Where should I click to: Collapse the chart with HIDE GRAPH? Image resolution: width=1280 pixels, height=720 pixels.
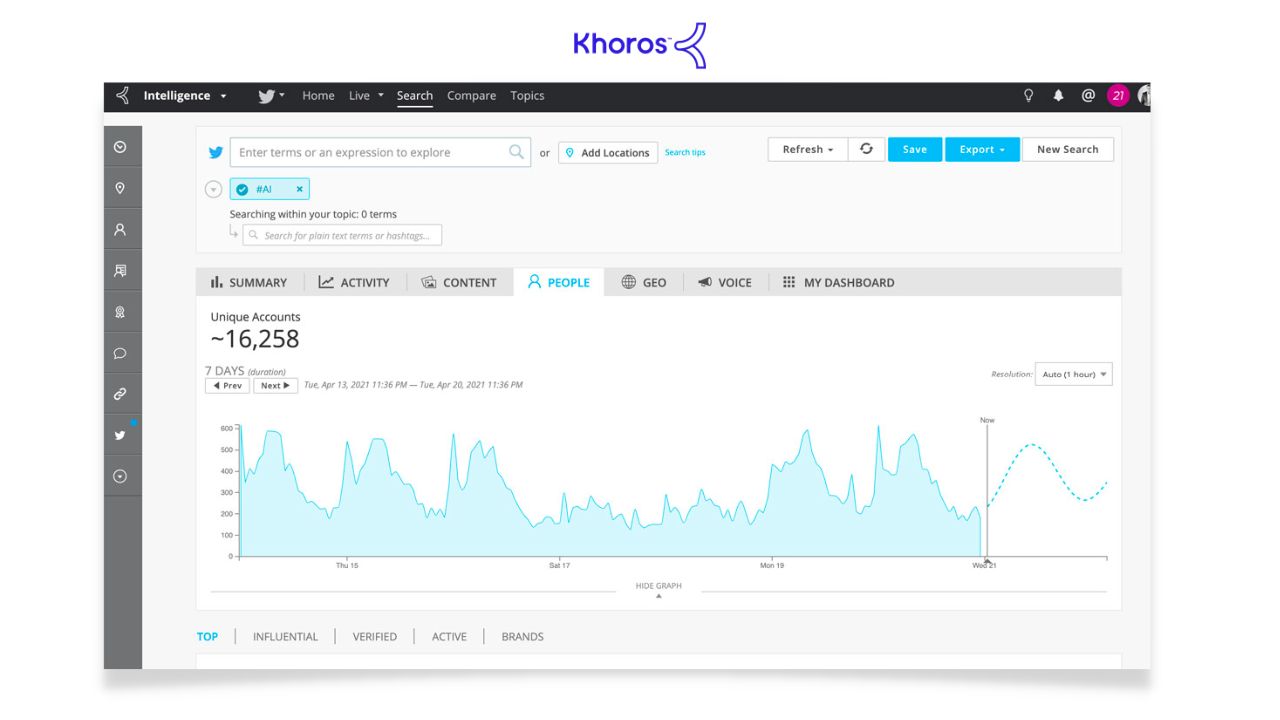pos(658,586)
